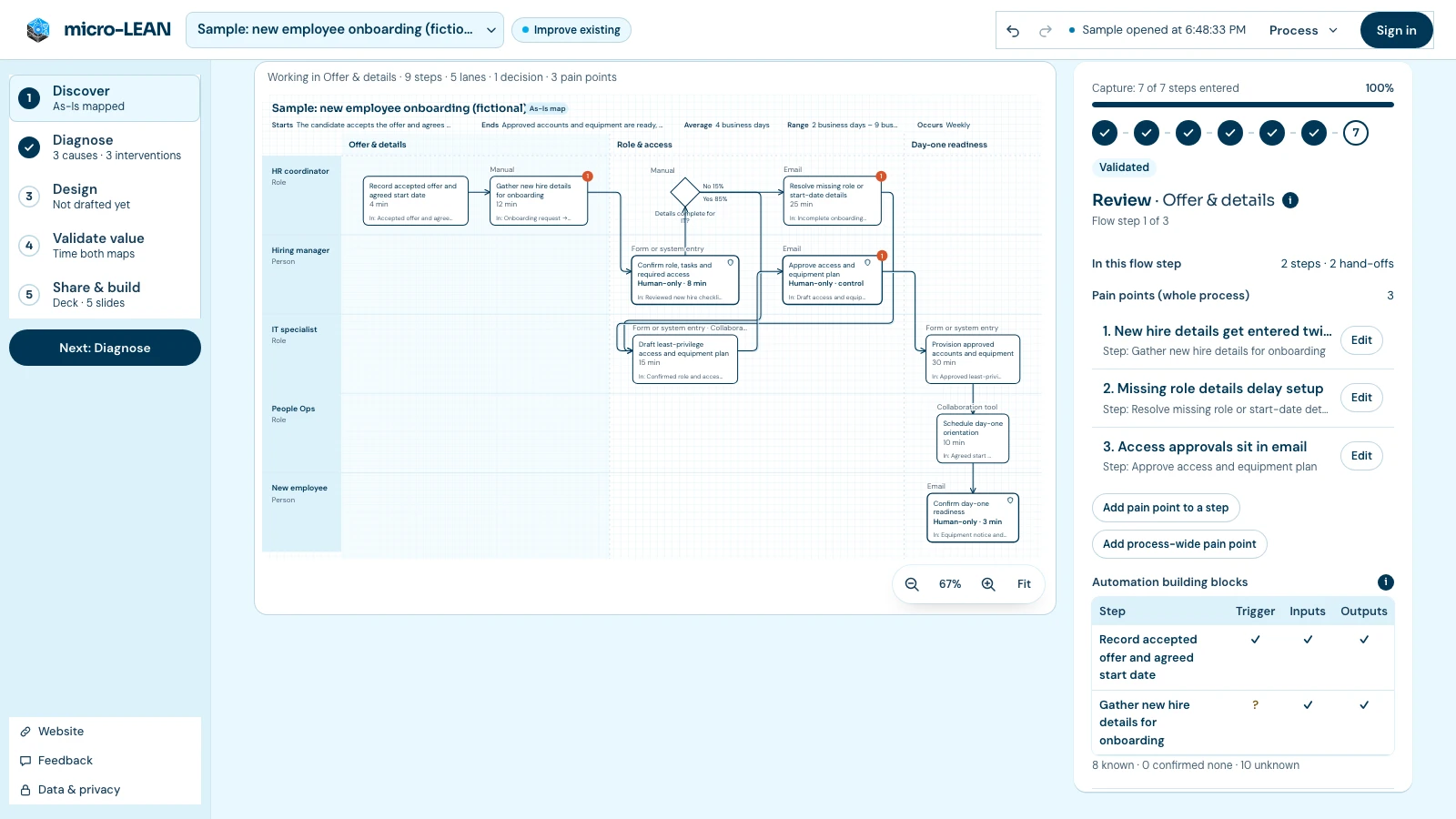Select Record accepted offer step box

coord(416,201)
